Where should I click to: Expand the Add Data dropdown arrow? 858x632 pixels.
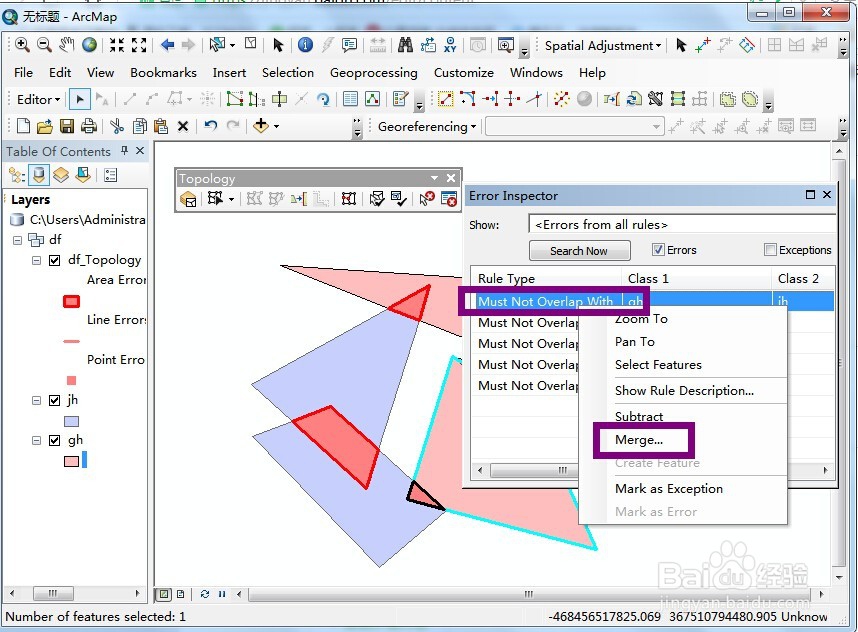click(276, 126)
